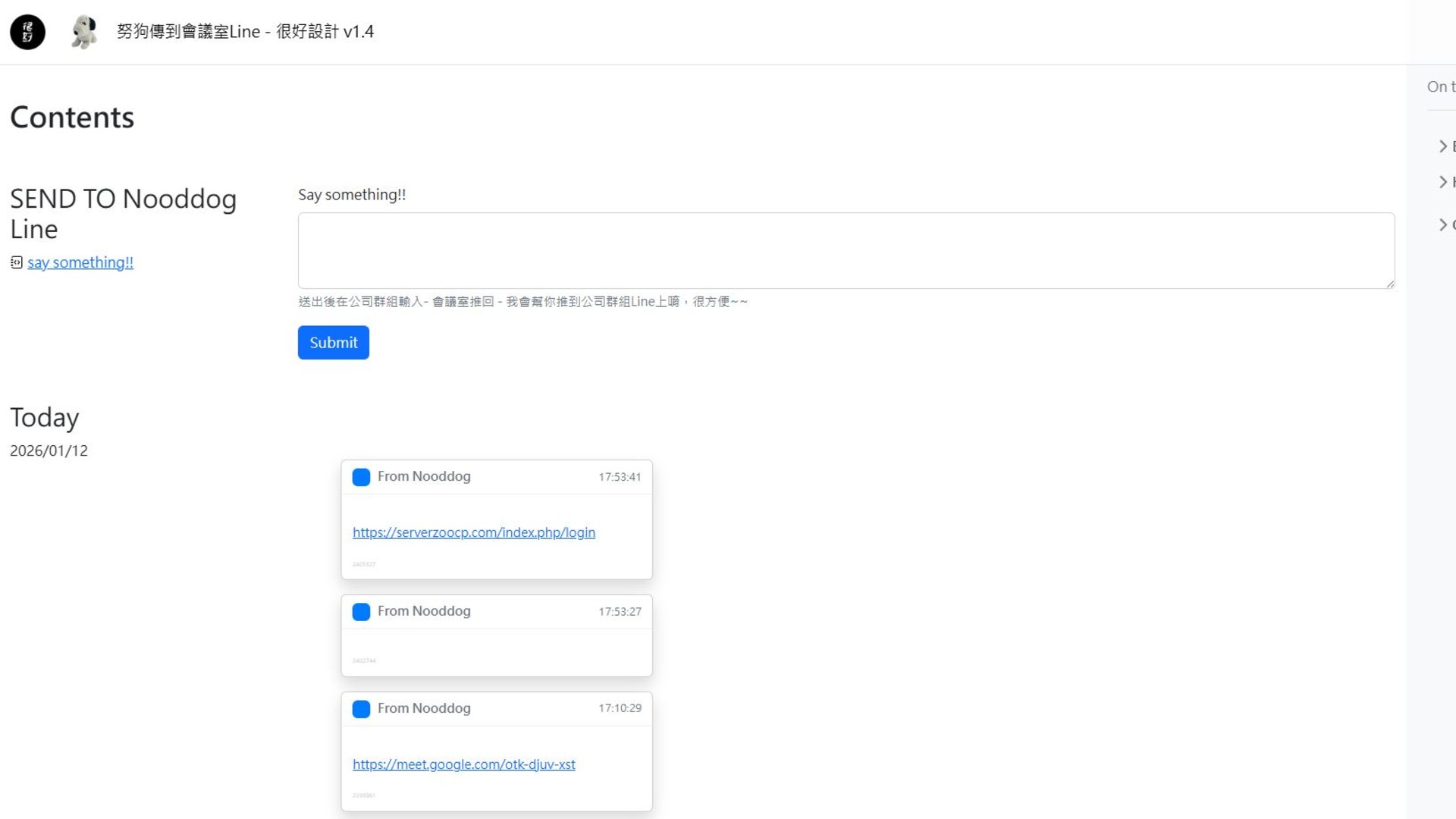Click 'From Nooddog' header of 17:10:29 message
This screenshot has width=1456, height=819.
(424, 708)
